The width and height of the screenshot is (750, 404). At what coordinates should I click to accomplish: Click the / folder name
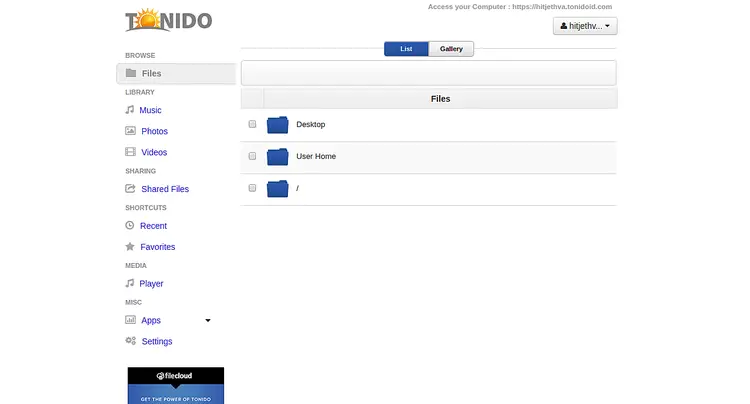click(298, 188)
